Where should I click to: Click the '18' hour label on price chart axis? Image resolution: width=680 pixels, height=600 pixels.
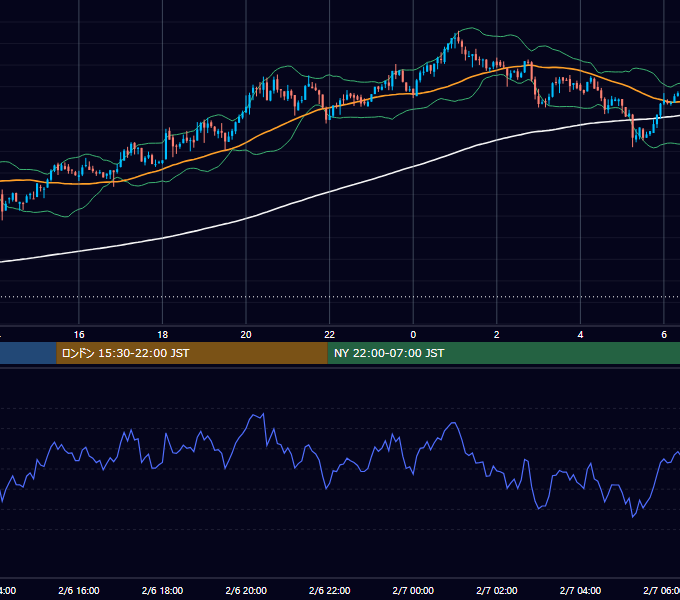(163, 335)
